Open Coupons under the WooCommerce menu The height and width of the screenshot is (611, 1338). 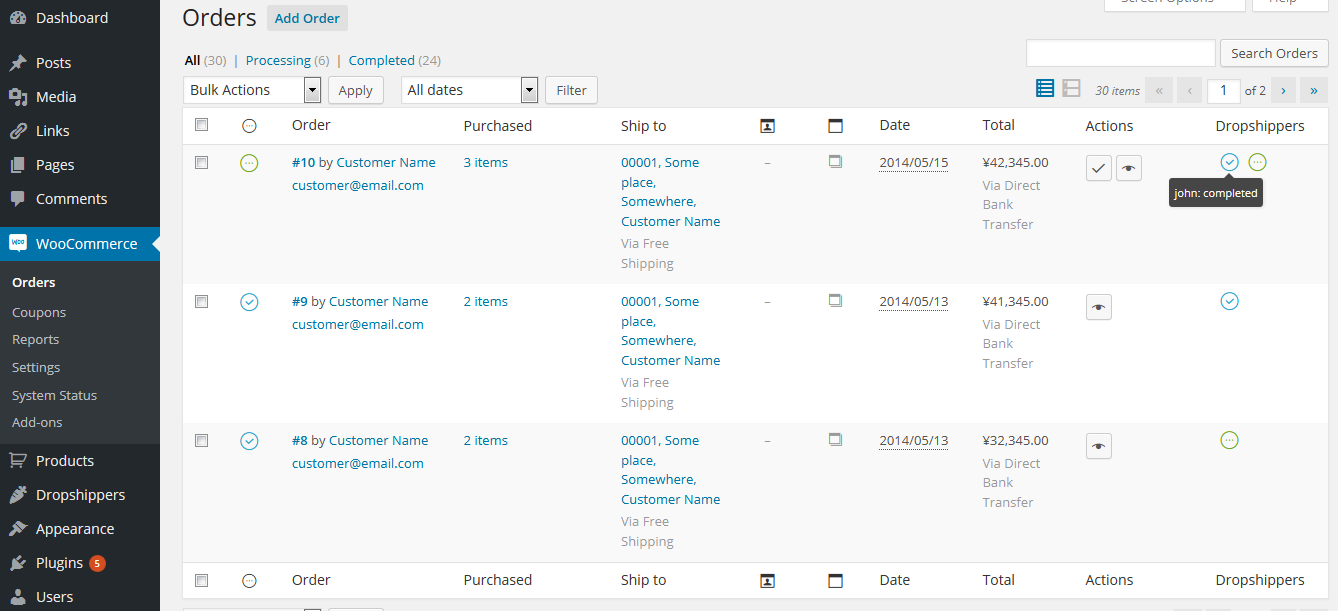(38, 311)
